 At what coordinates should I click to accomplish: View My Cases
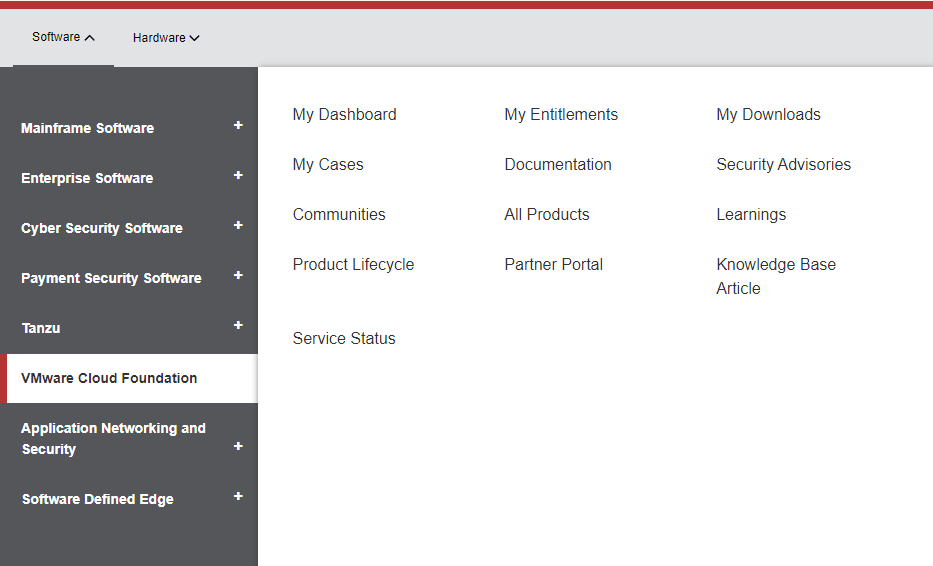coord(328,165)
